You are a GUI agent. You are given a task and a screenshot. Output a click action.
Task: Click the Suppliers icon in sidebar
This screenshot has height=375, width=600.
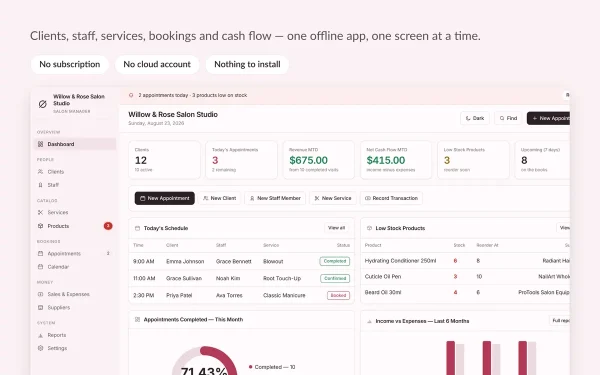(x=41, y=307)
